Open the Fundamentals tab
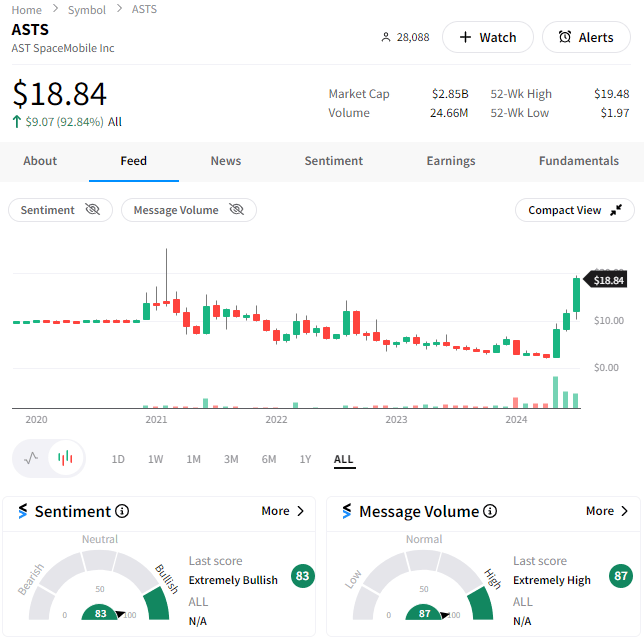644x641 pixels. (x=578, y=161)
